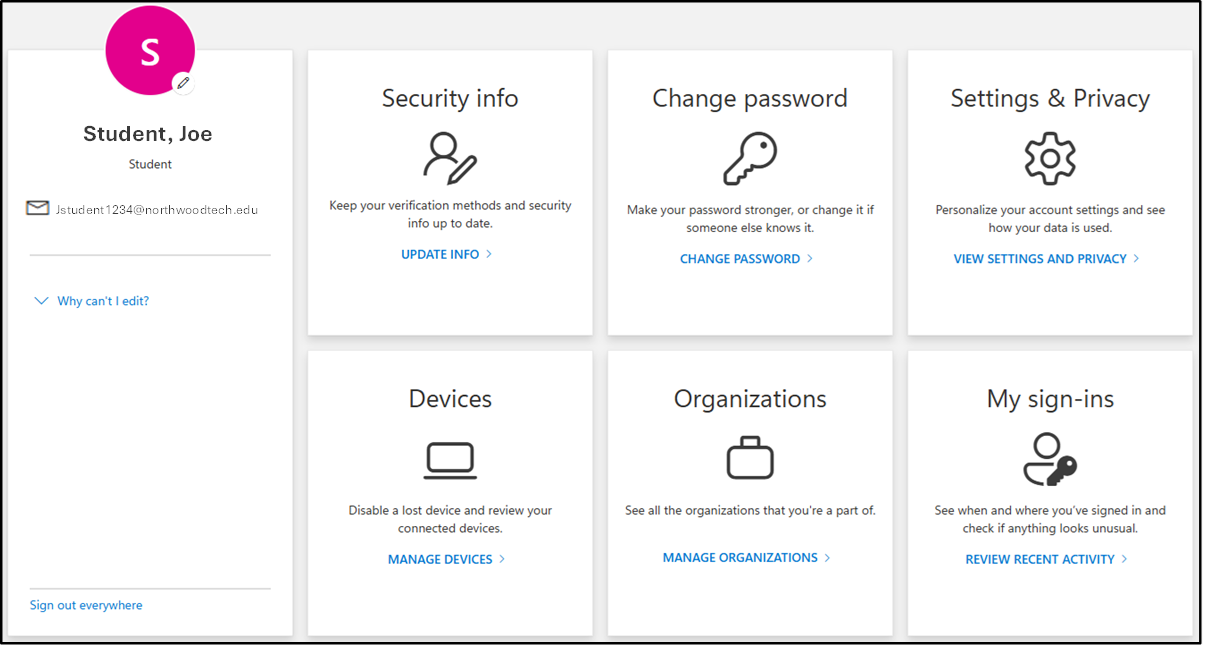This screenshot has height=645, width=1205.
Task: Click the Jstudent1234@northwoodtech.edu email address
Action: 156,209
